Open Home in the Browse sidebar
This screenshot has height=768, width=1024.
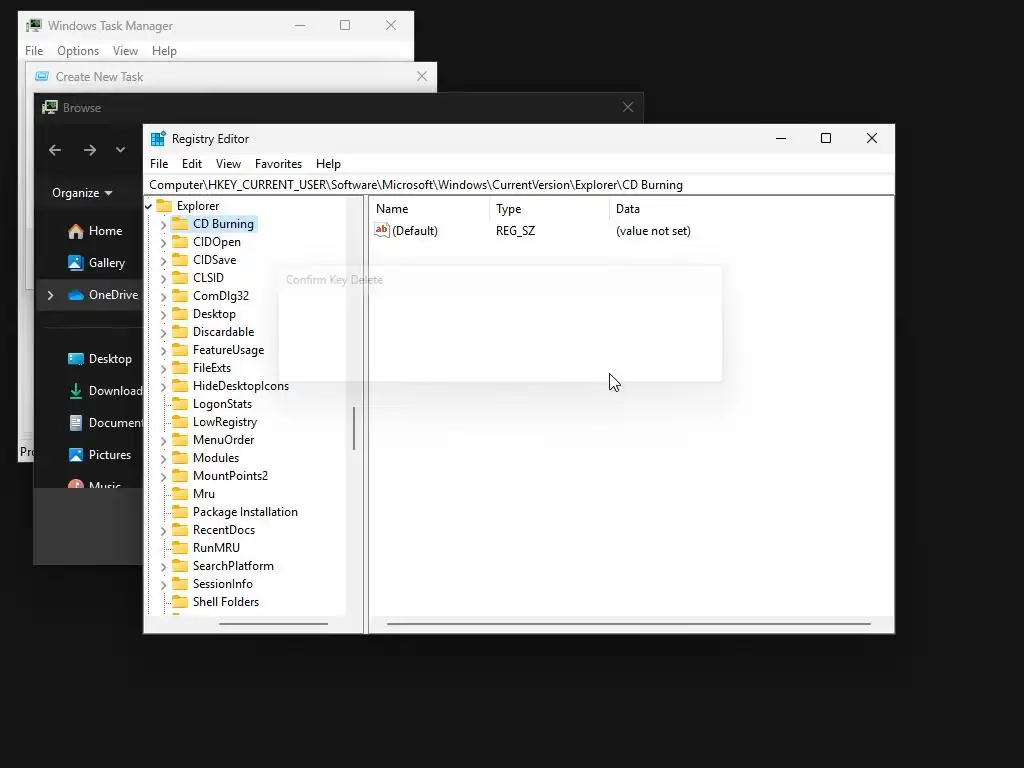[95, 231]
